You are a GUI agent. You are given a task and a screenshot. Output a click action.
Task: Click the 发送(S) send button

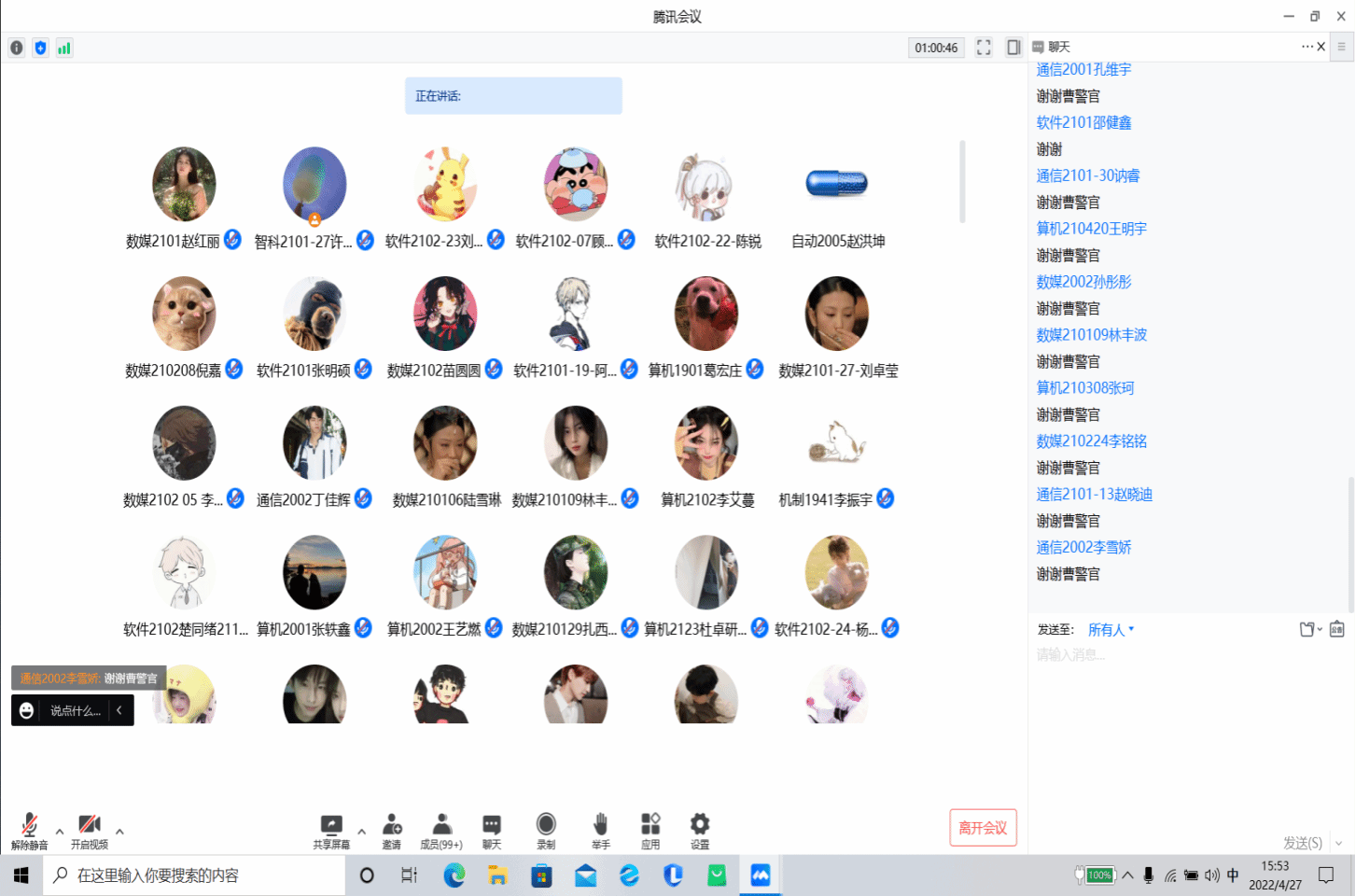pyautogui.click(x=1303, y=843)
